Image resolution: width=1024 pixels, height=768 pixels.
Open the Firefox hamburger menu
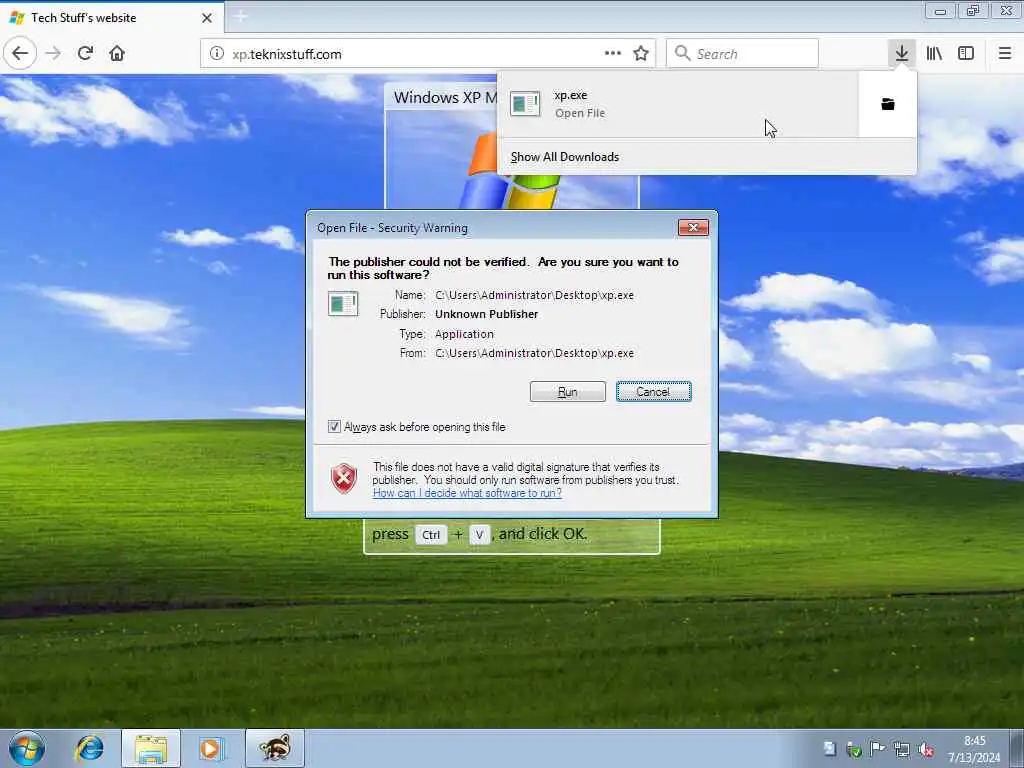coord(1004,53)
